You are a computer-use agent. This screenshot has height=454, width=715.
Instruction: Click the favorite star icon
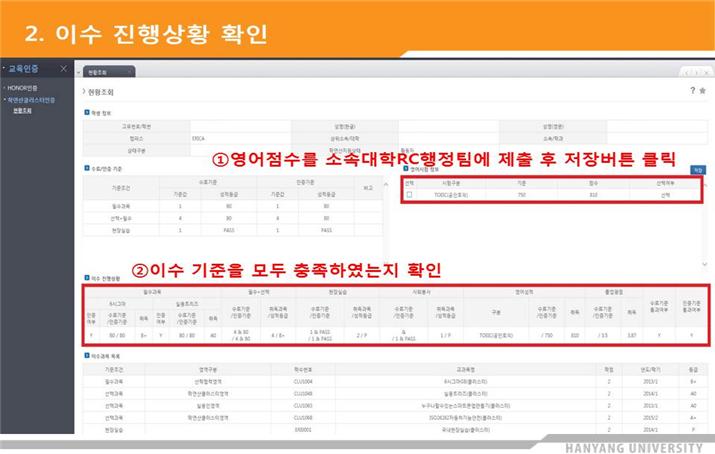coord(703,90)
